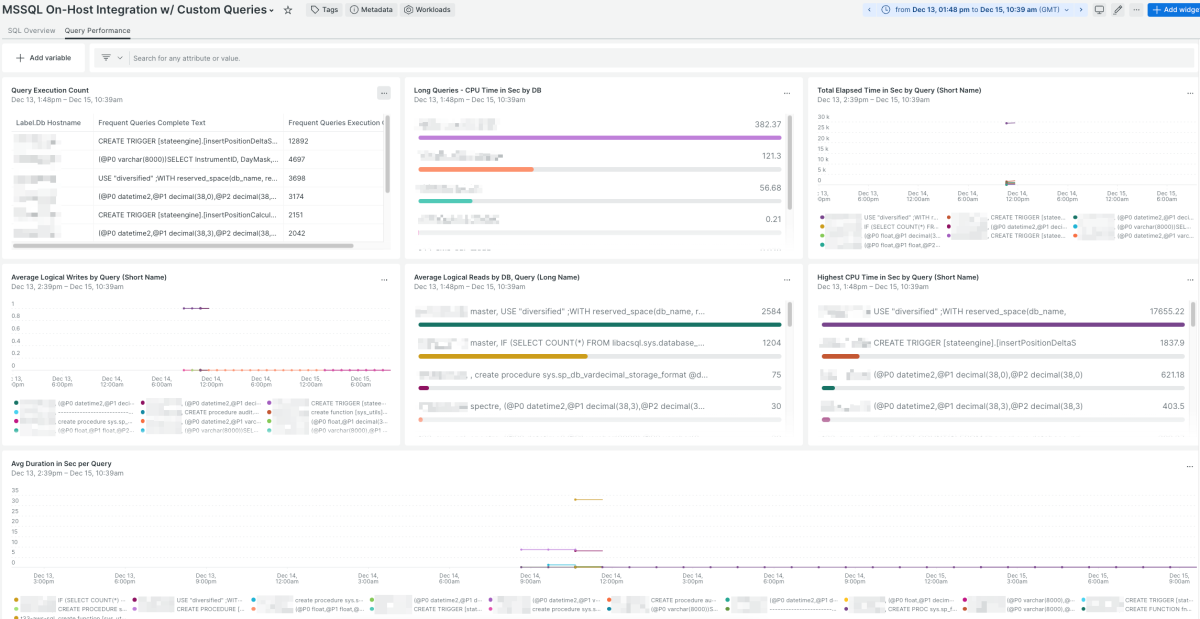This screenshot has height=619, width=1200.
Task: Open the Metadata panel
Action: 371,9
